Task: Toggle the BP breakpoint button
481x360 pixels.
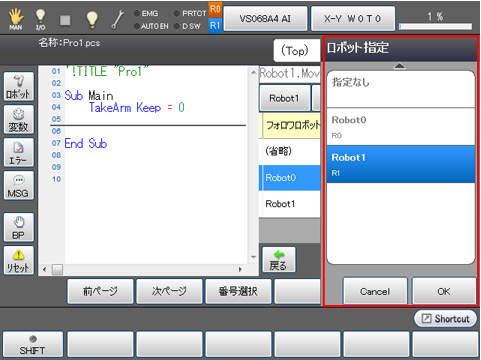Action: click(19, 227)
